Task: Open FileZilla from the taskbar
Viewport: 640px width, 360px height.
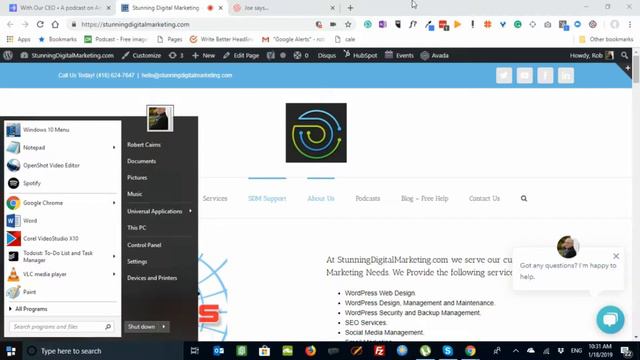Action: tap(379, 351)
